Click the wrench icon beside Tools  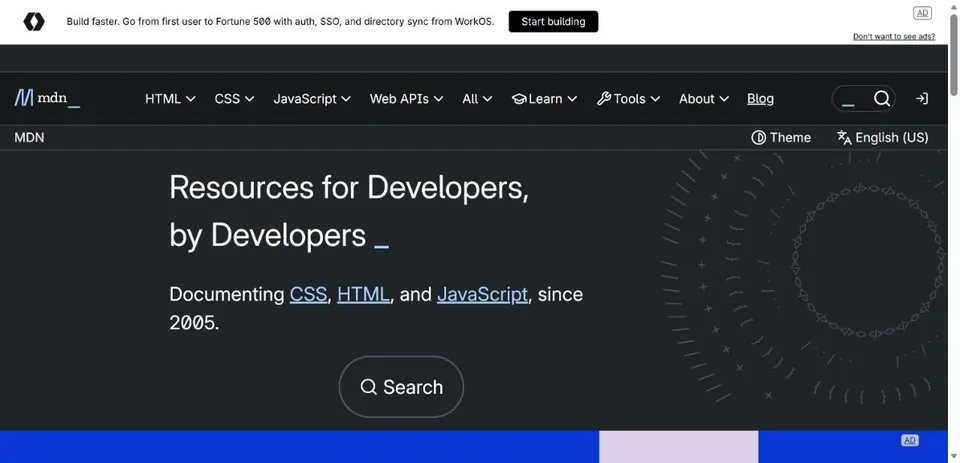[x=604, y=99]
